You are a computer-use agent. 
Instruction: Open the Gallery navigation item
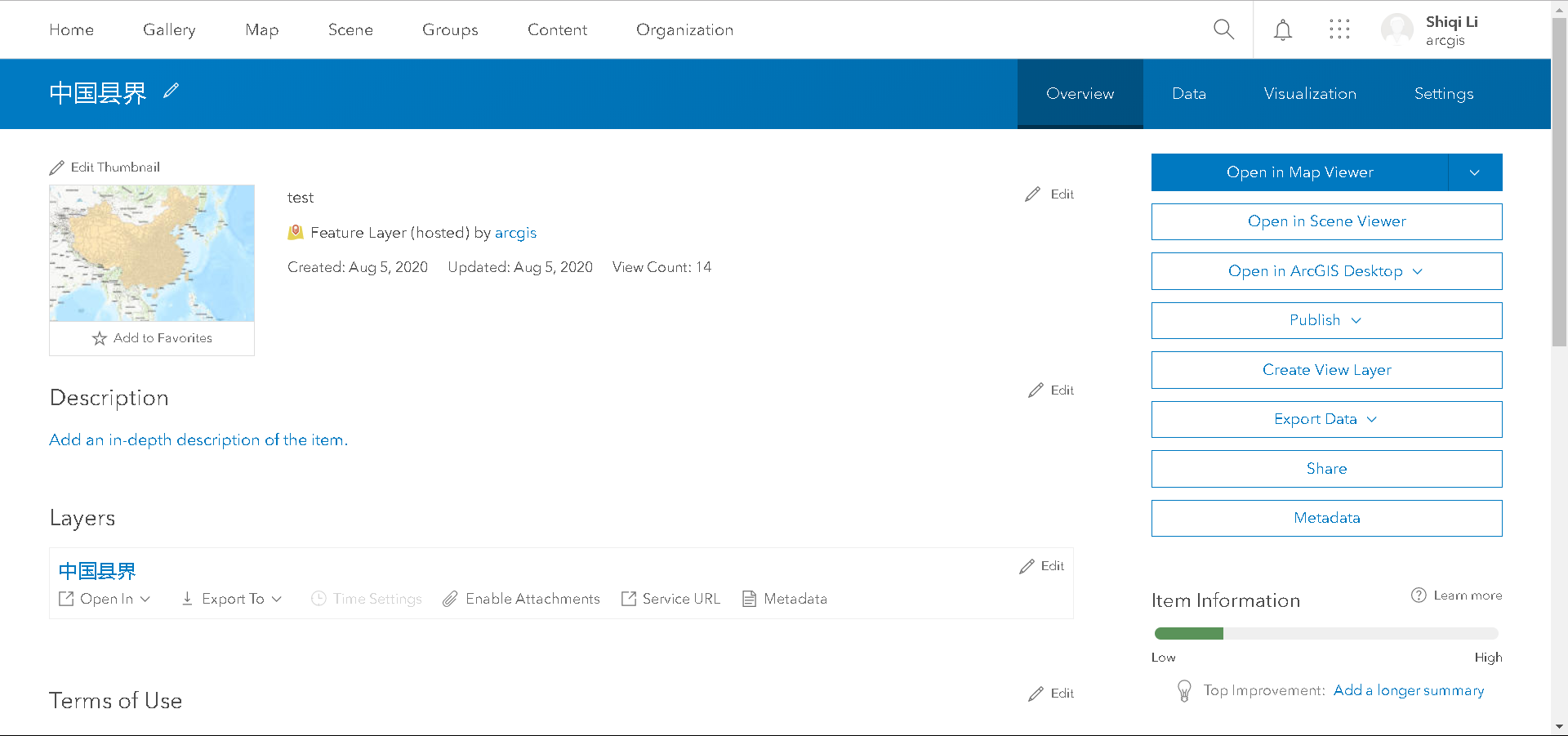(x=169, y=29)
